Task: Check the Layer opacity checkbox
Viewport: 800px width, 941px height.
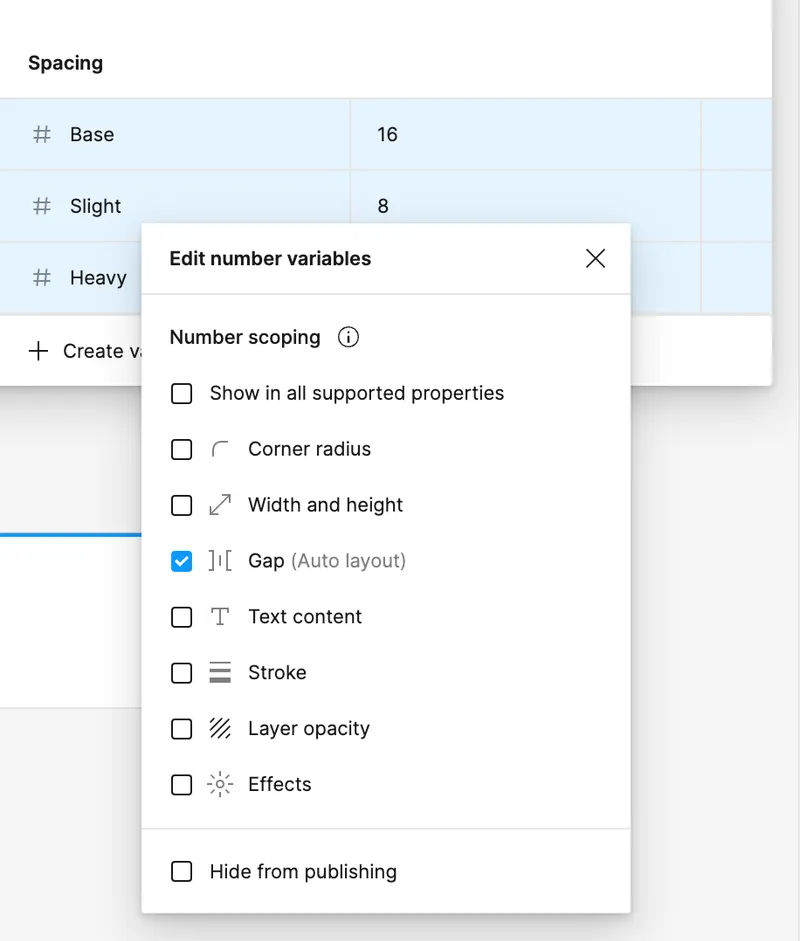Action: 181,729
